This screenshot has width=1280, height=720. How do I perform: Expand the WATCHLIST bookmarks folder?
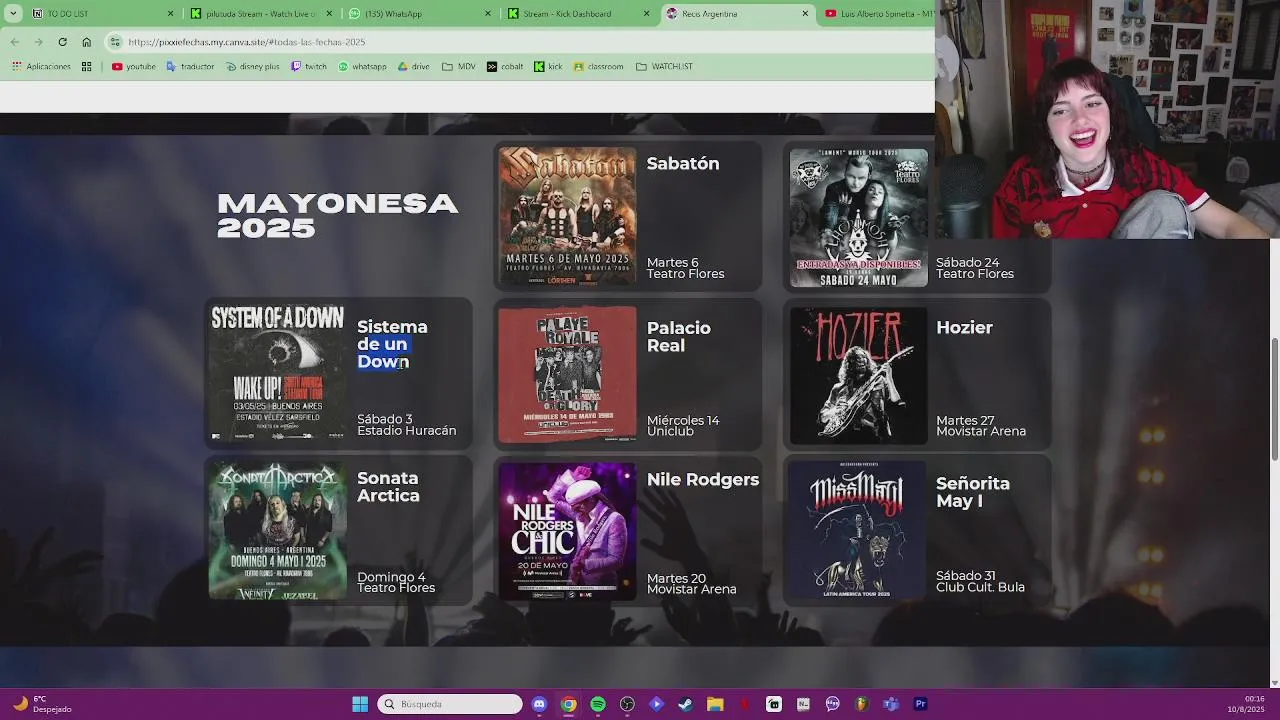(664, 66)
